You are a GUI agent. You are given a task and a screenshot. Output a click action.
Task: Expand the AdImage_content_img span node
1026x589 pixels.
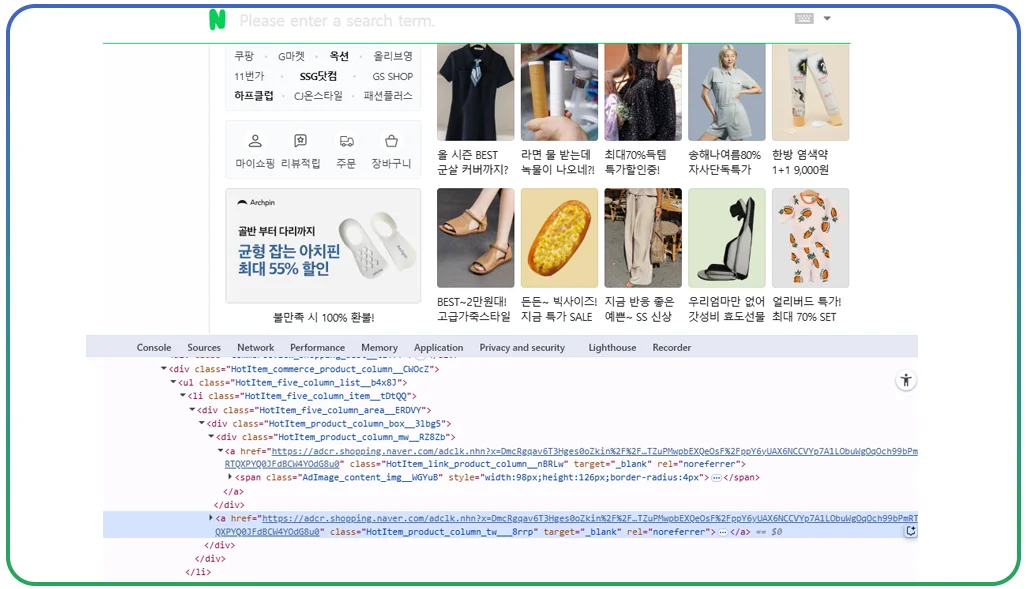coord(231,478)
